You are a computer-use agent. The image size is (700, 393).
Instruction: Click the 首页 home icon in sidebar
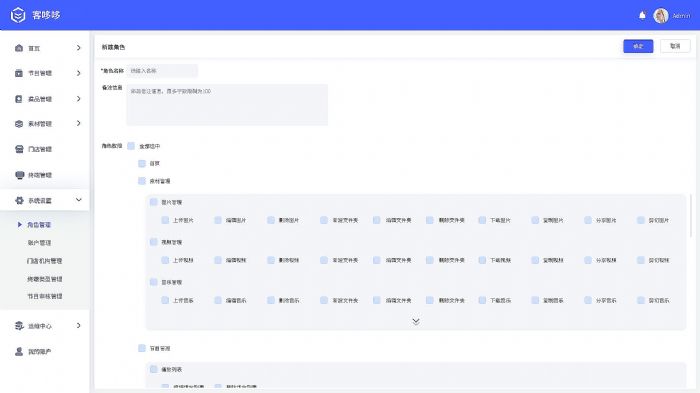(x=19, y=48)
